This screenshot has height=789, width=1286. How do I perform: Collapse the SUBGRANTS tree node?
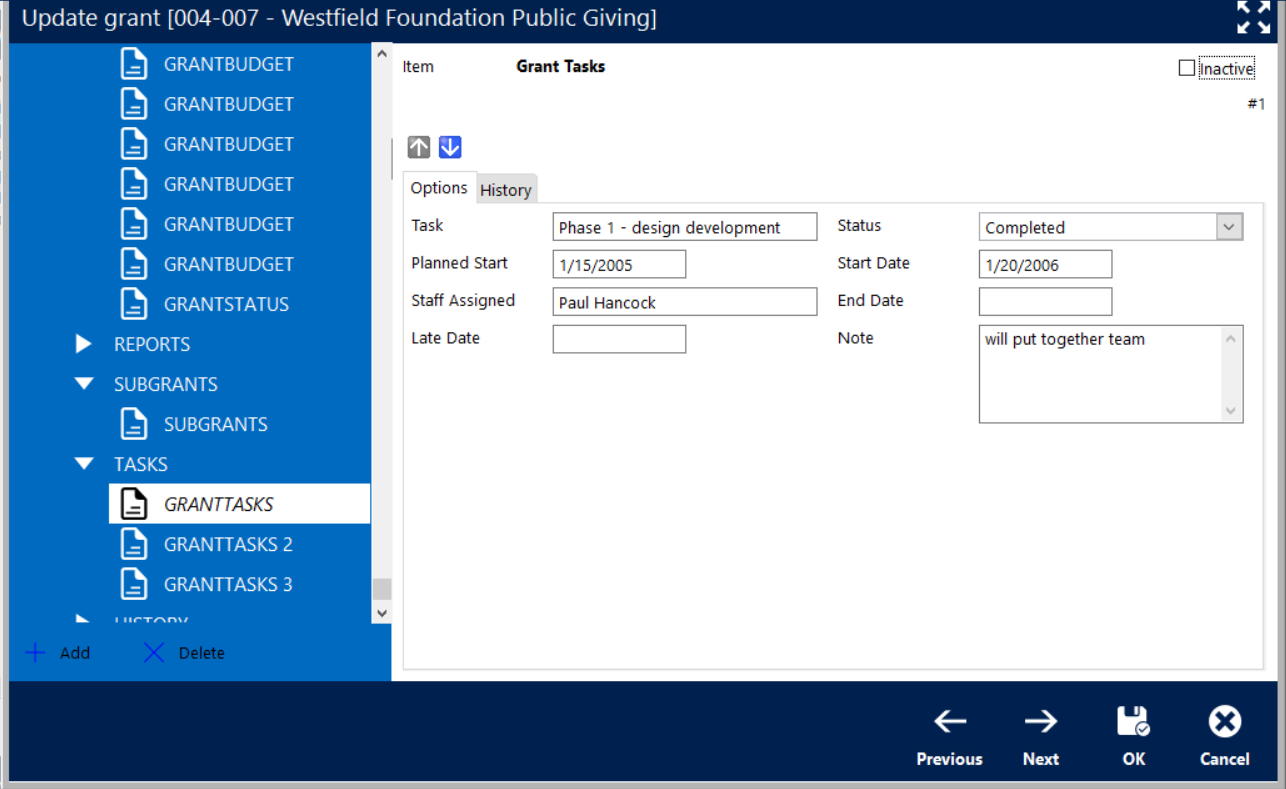[x=84, y=384]
